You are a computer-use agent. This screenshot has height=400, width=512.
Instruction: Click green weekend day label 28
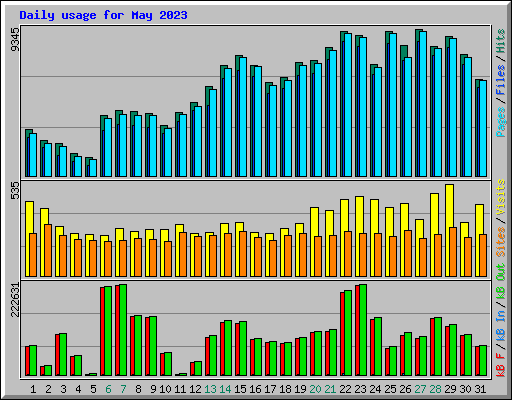point(435,389)
